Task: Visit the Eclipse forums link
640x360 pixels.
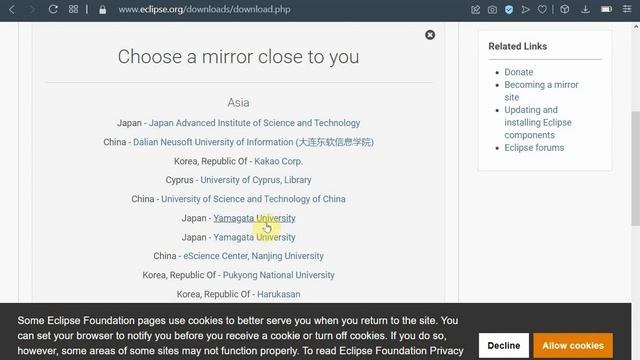Action: point(534,148)
